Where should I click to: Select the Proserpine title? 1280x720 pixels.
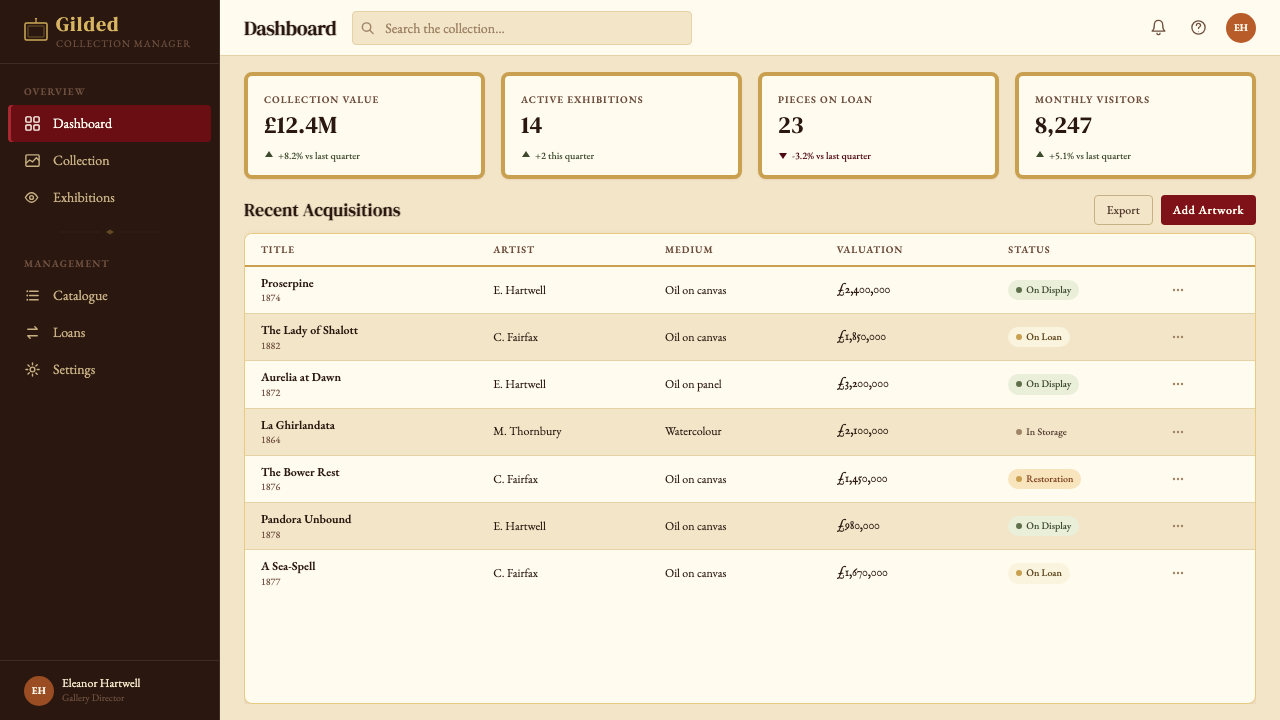tap(287, 283)
